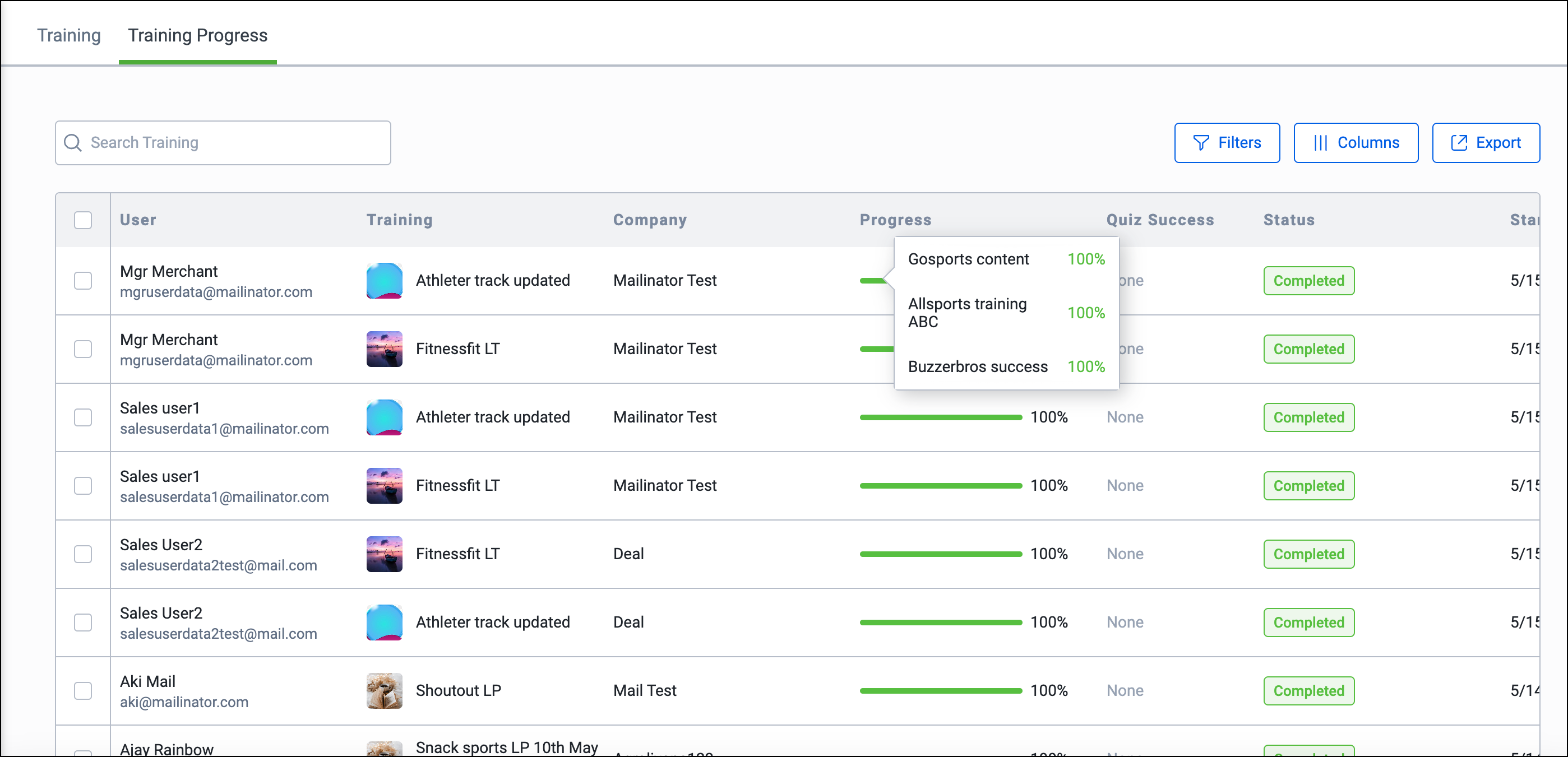Open Fitnessfit LT thumbnail in Mgr Merchant row

pos(384,349)
